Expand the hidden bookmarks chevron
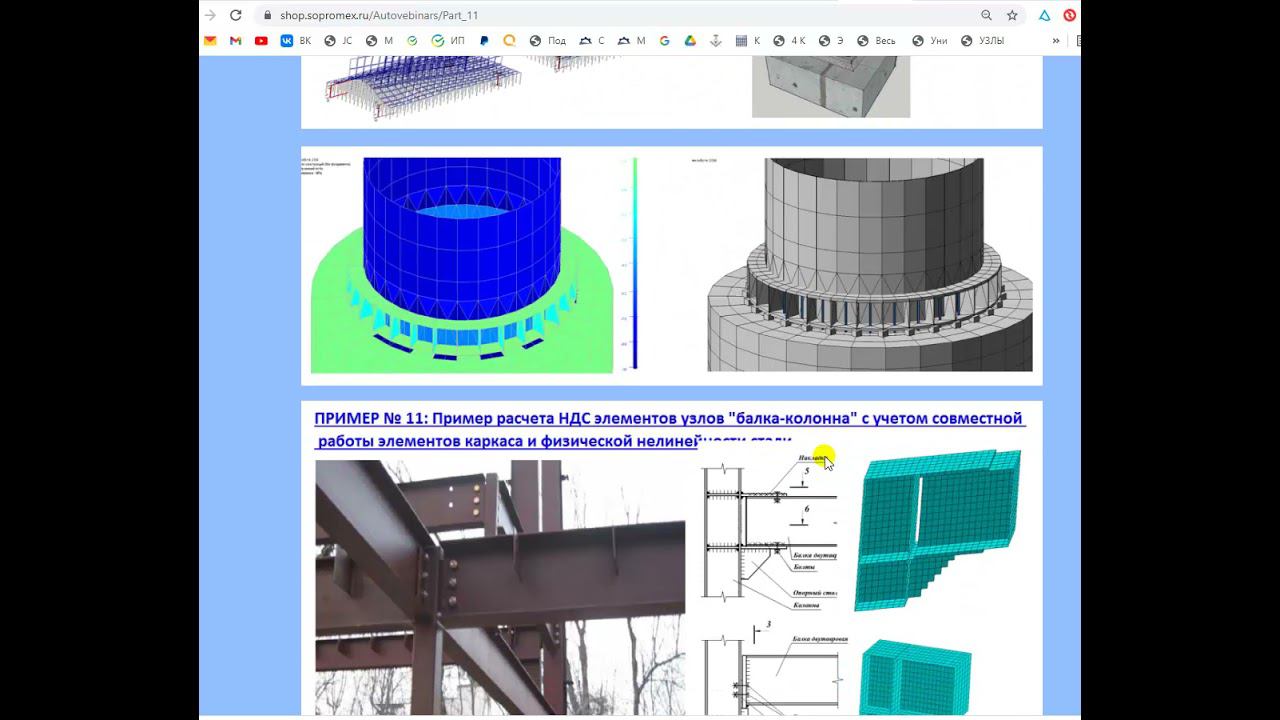Image resolution: width=1280 pixels, height=720 pixels. click(x=1056, y=41)
